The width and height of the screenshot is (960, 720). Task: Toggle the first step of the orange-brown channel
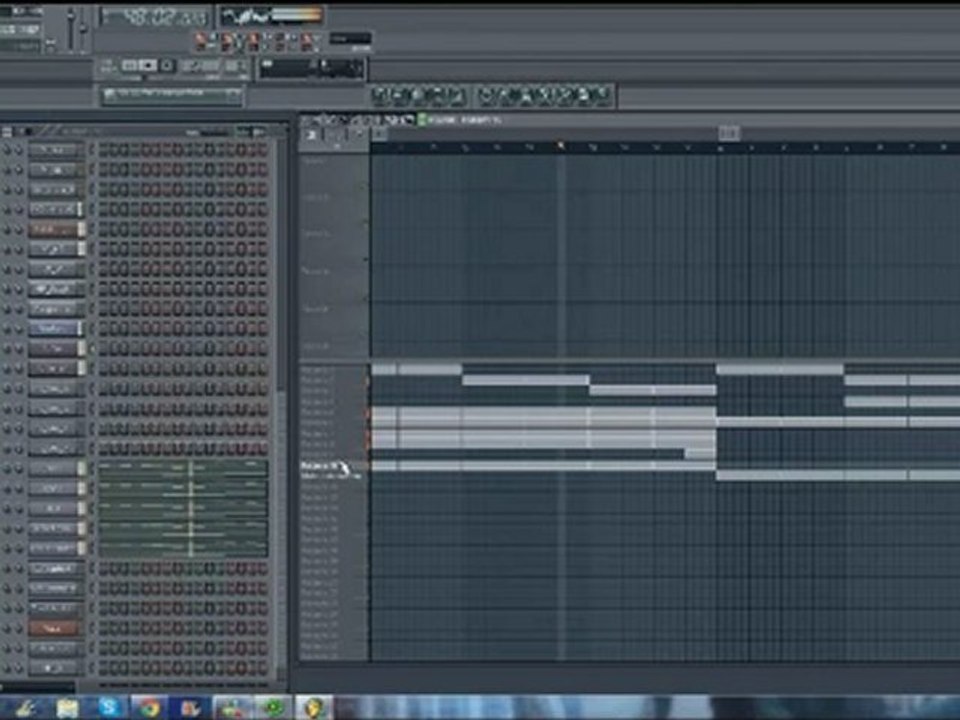pos(103,230)
